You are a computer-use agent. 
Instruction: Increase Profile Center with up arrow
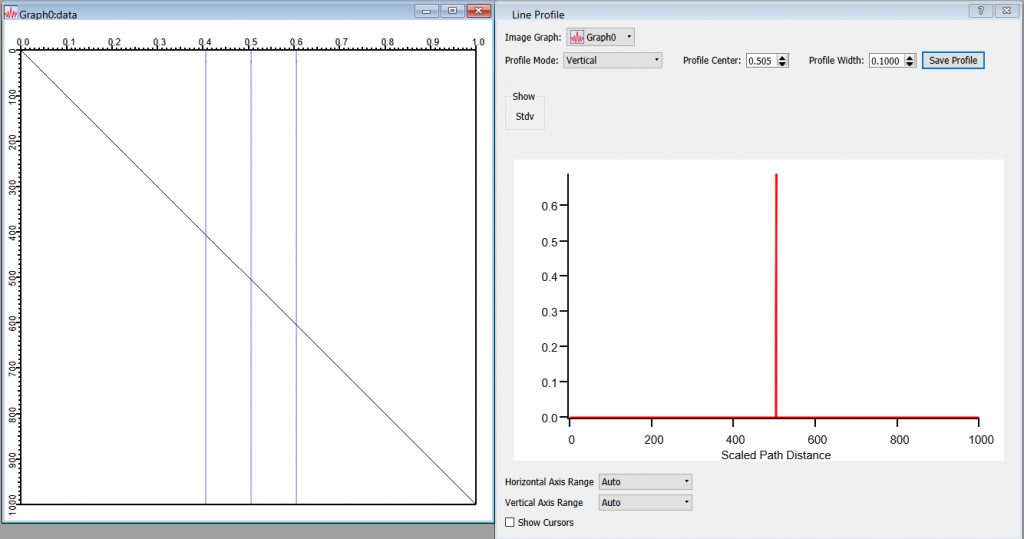coord(782,57)
